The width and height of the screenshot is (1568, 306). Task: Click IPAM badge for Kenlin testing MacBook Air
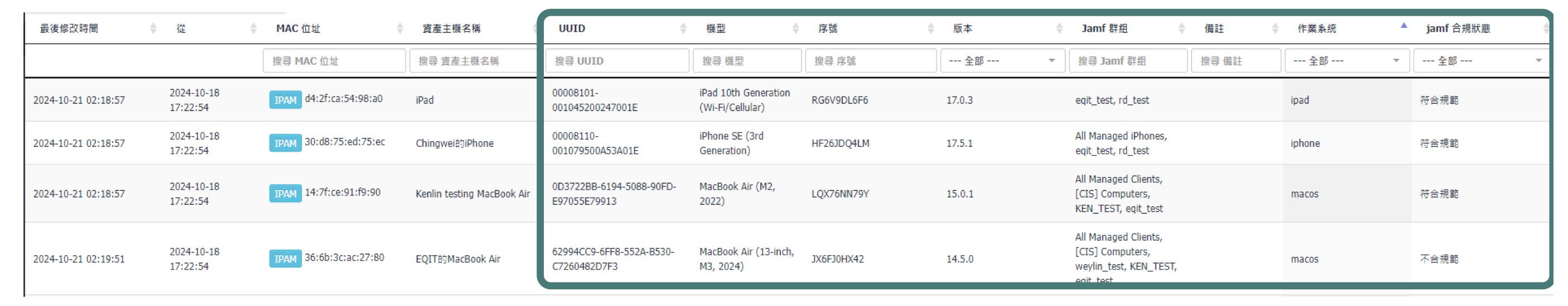point(285,194)
